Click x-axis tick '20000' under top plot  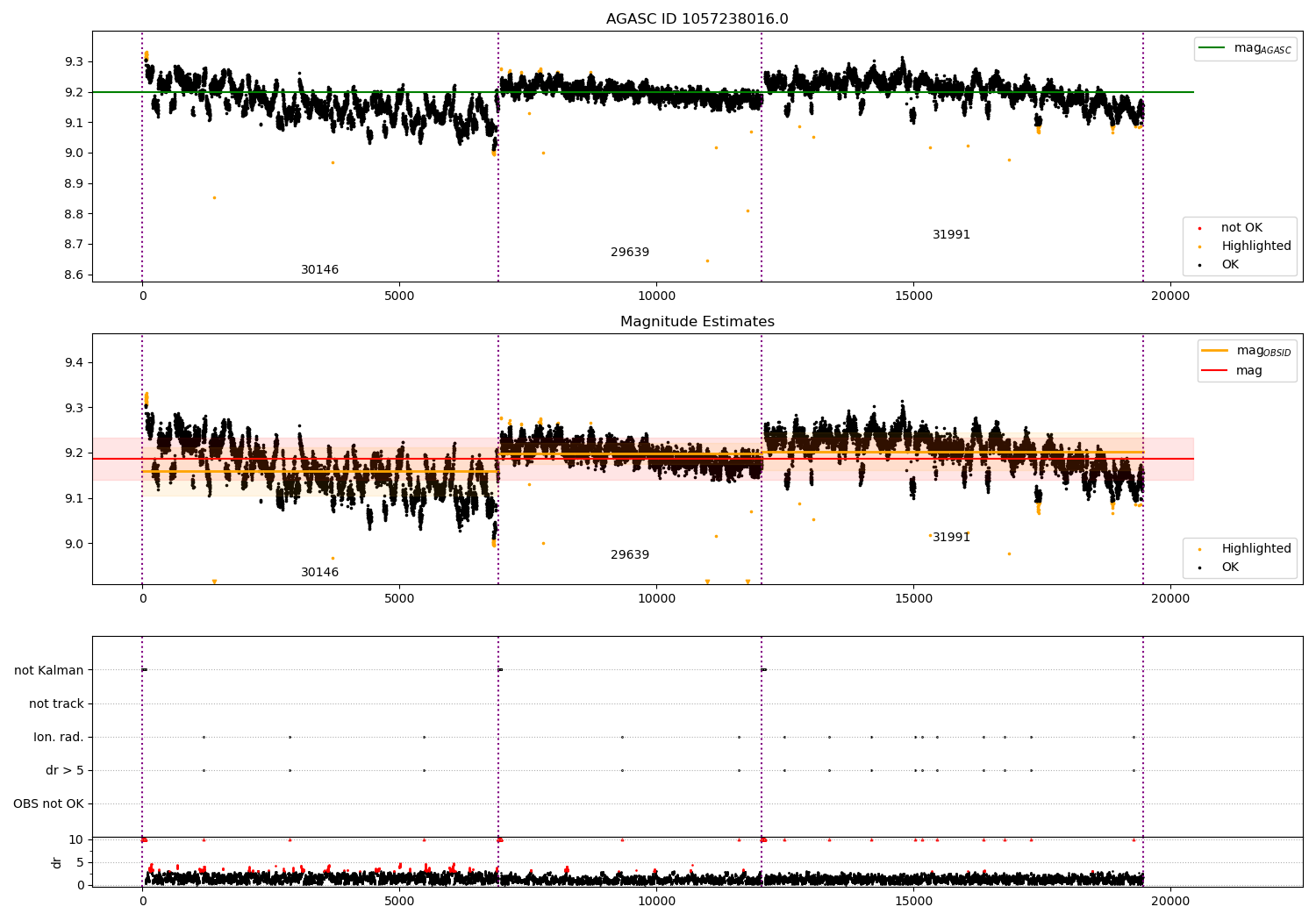pyautogui.click(x=1170, y=296)
